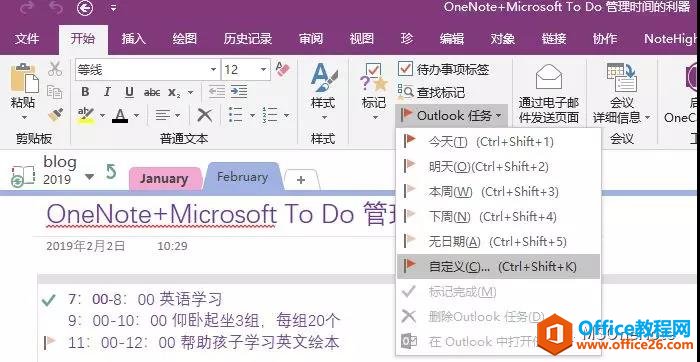This screenshot has height=362, width=700.
Task: Click the Increase Indent icon
Action: [239, 92]
